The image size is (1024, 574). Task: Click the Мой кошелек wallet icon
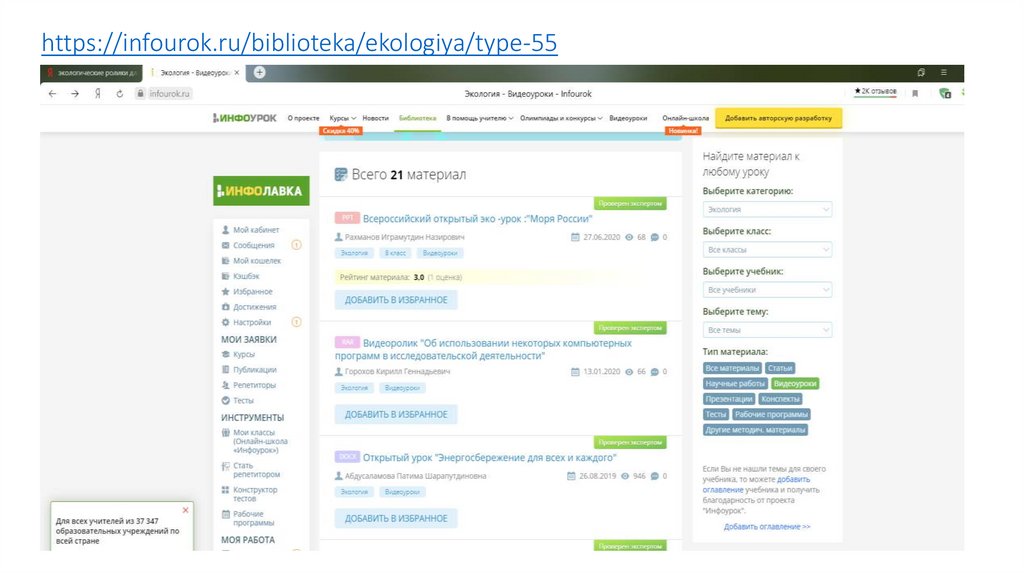pyautogui.click(x=225, y=261)
